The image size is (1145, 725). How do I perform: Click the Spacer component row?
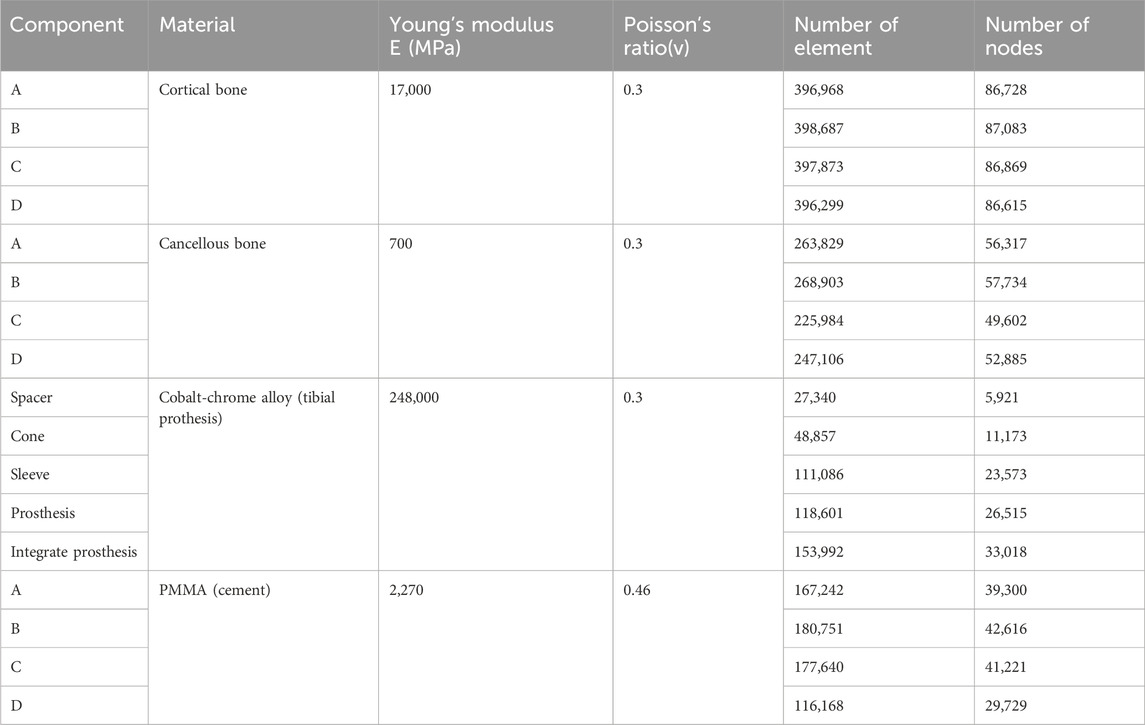click(32, 397)
